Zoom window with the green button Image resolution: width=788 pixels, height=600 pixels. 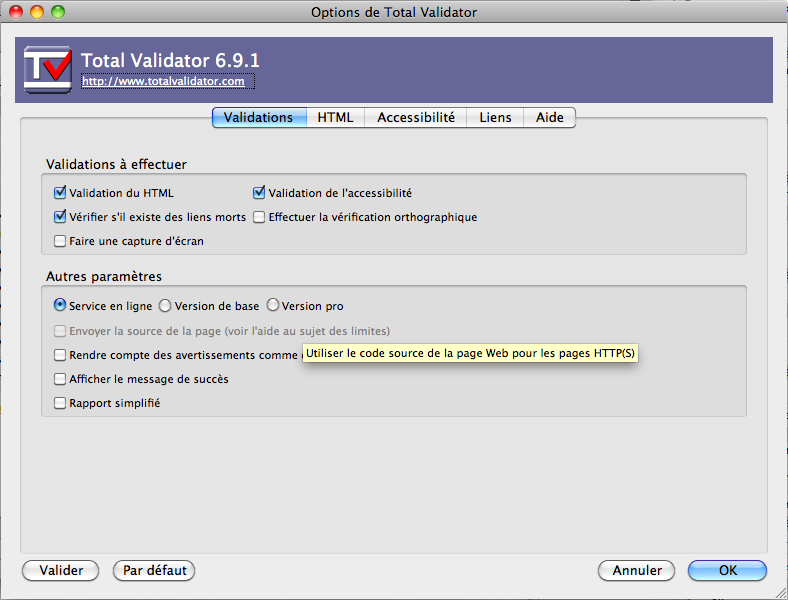tap(58, 12)
